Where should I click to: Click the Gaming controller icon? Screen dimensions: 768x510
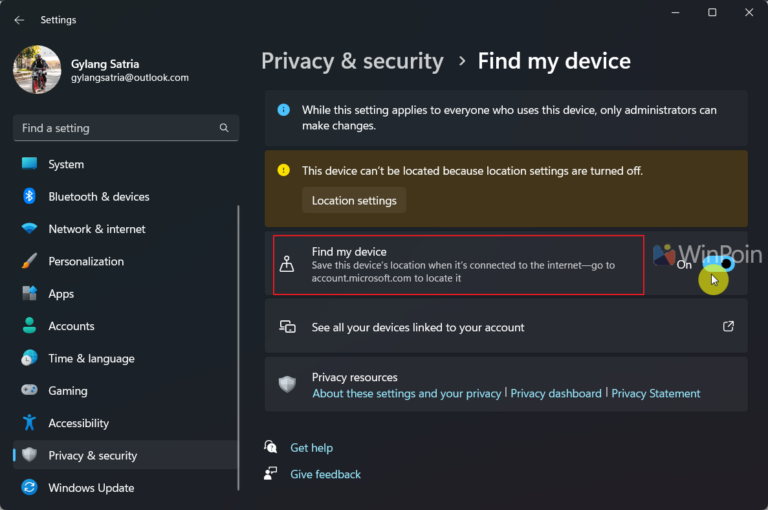click(x=29, y=390)
